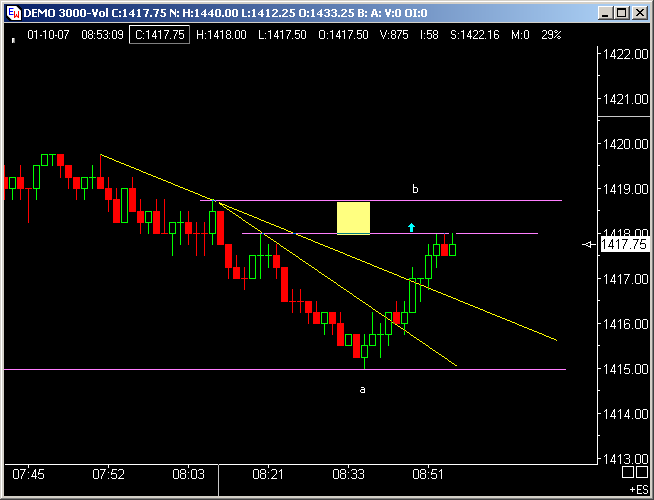Image resolution: width=654 pixels, height=500 pixels.
Task: Minimize the DEMO 3000-Vol chart window
Action: point(605,13)
